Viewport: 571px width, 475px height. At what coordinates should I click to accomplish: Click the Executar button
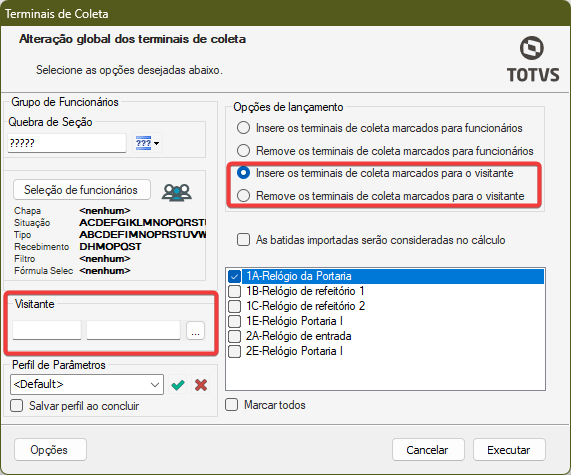(x=509, y=450)
